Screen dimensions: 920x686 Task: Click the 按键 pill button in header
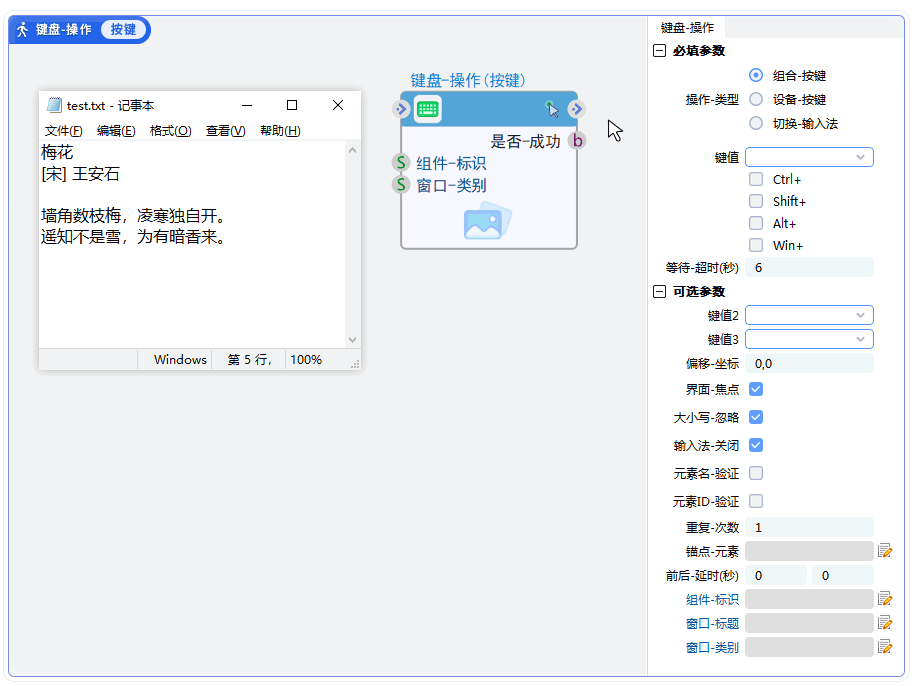pyautogui.click(x=123, y=29)
